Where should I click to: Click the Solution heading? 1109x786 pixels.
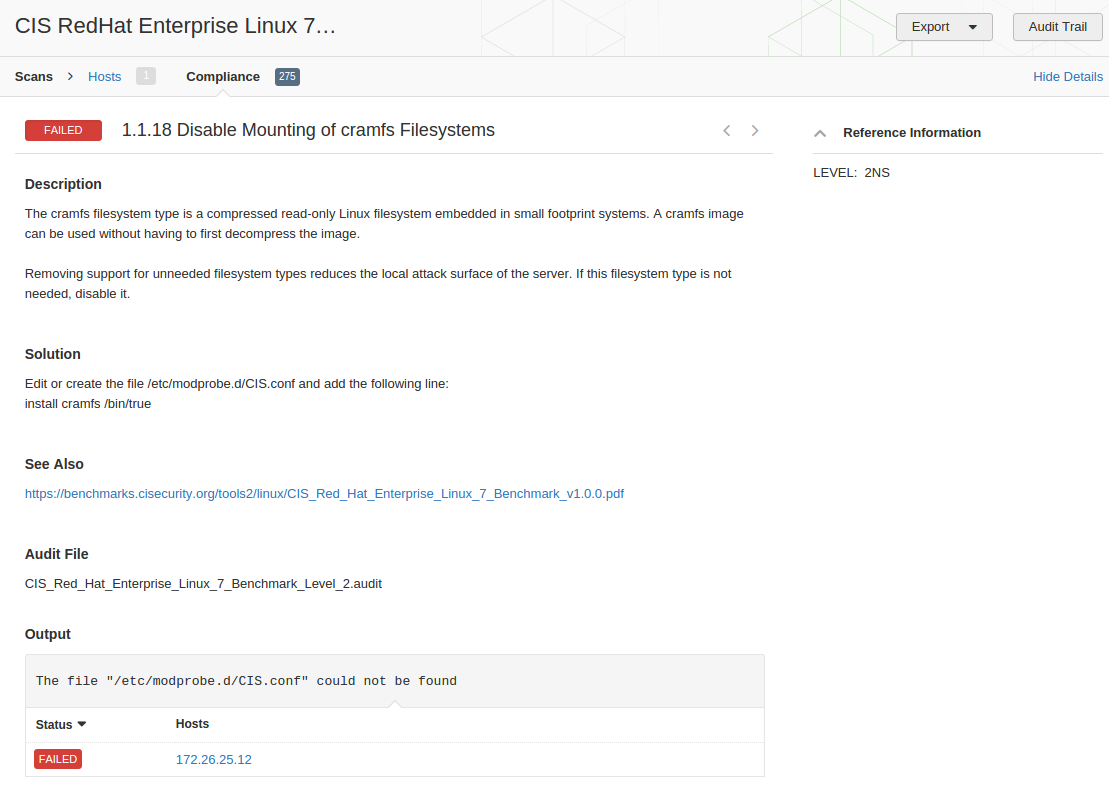(x=52, y=354)
